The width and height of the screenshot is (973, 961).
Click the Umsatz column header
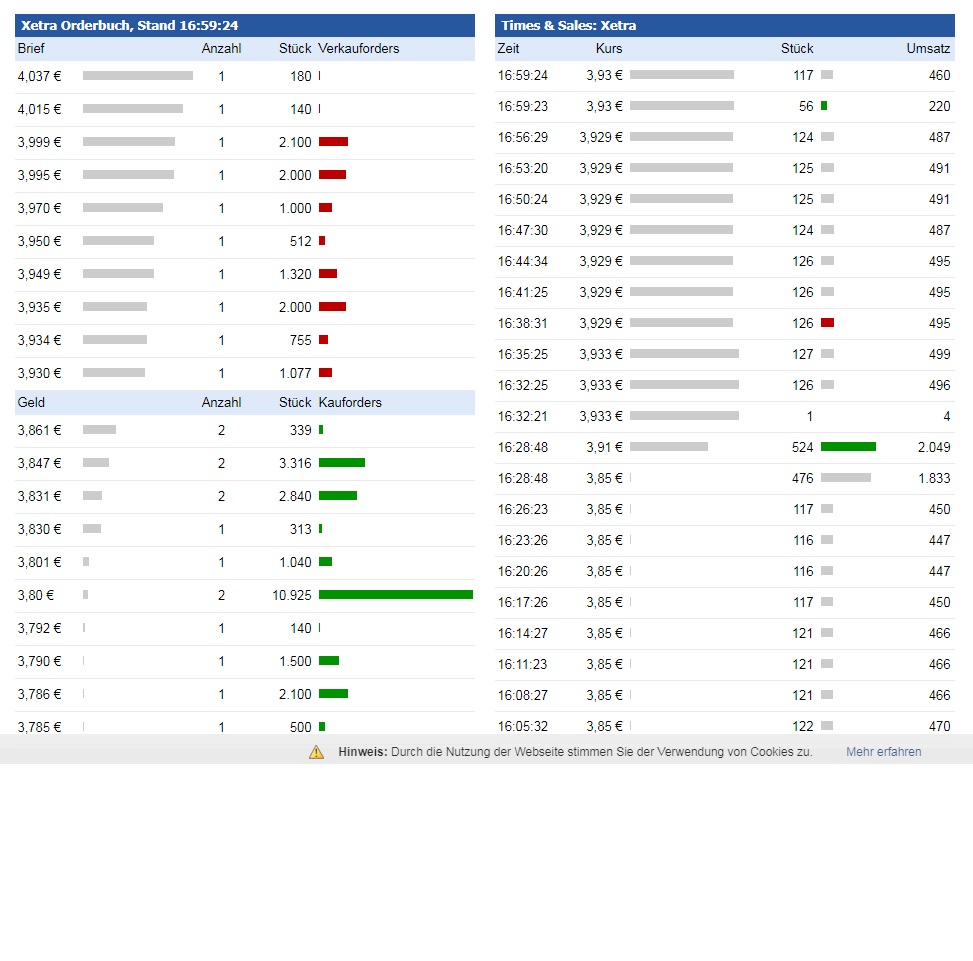(x=928, y=48)
